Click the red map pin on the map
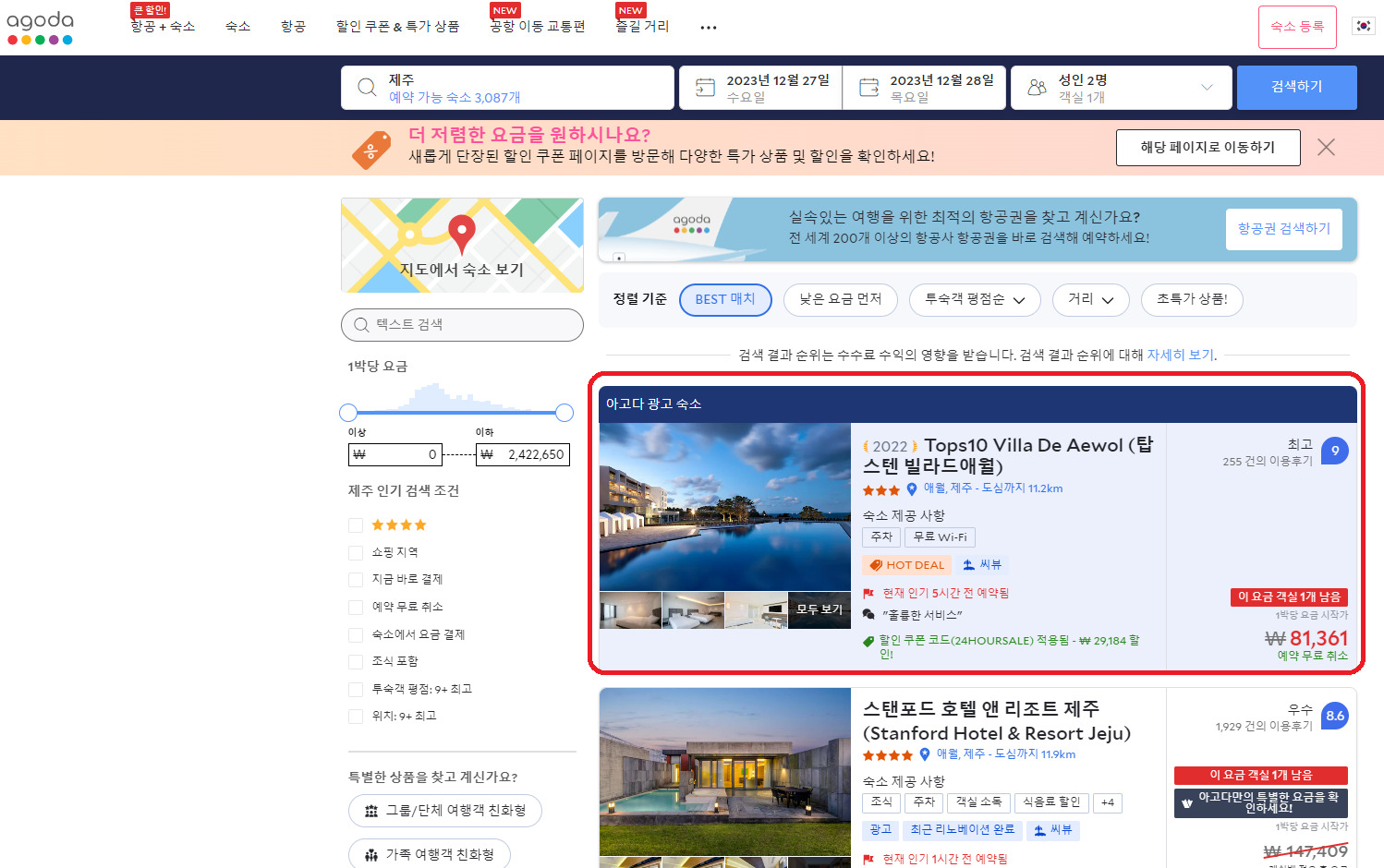Viewport: 1384px width, 868px height. coord(462,234)
